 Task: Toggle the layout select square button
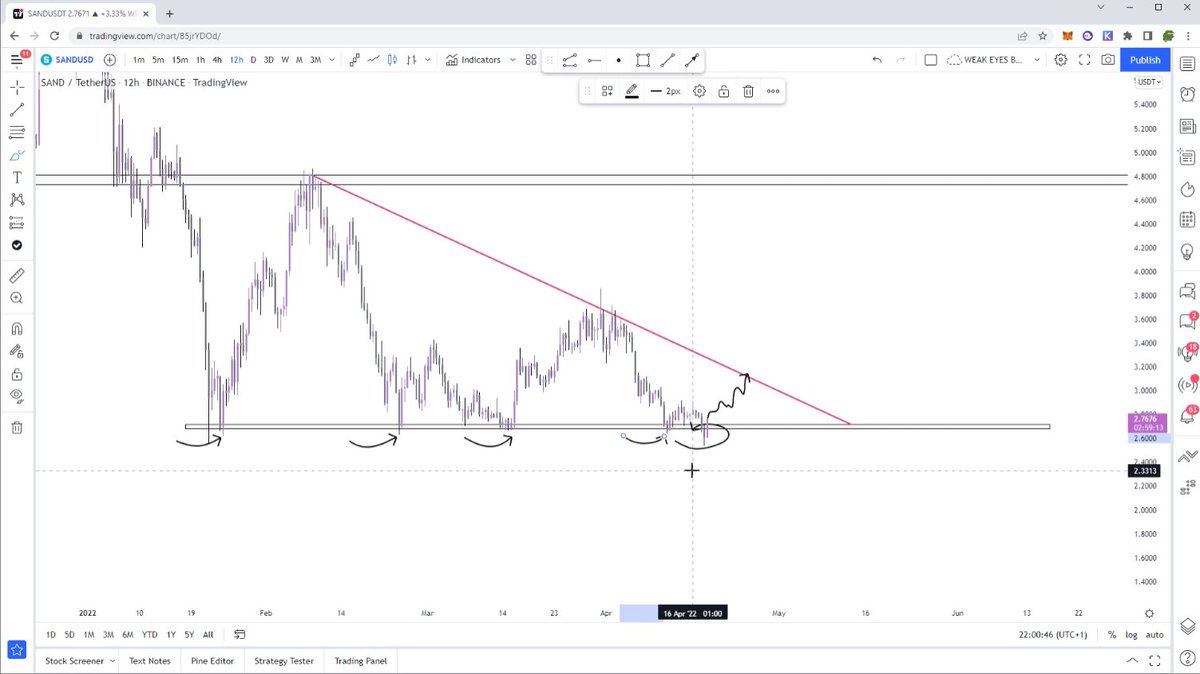(930, 60)
